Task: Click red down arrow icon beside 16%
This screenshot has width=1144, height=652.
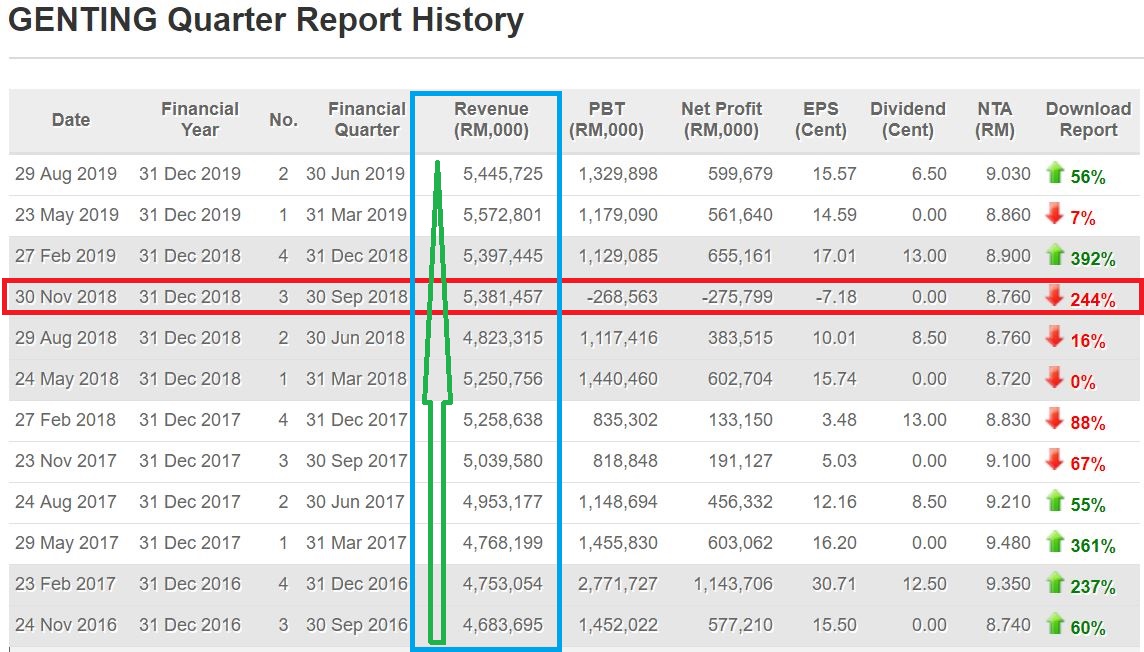Action: (x=1055, y=336)
